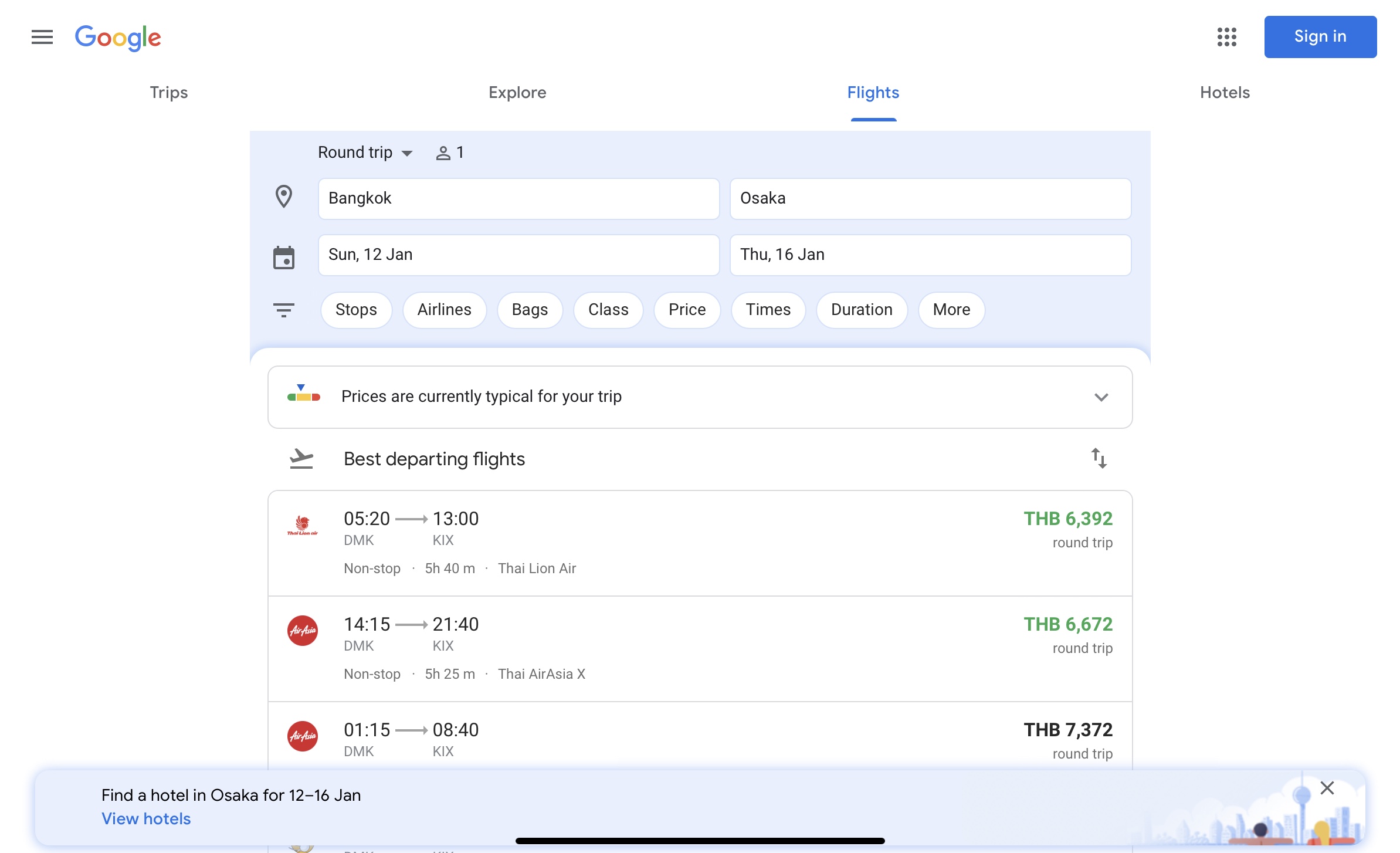Viewport: 1400px width, 853px height.
Task: Click the filter lines icon
Action: [284, 310]
